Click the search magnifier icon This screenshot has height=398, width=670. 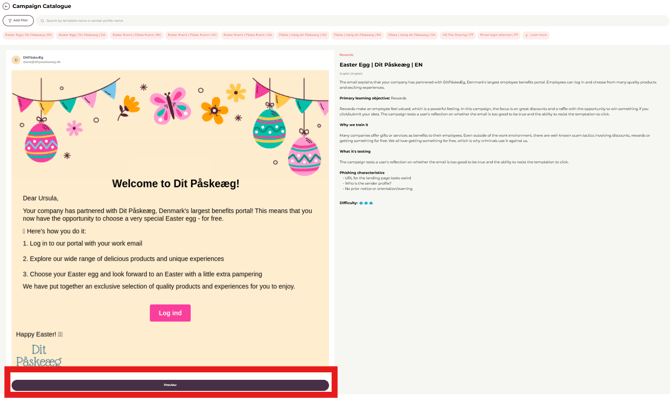(x=42, y=21)
